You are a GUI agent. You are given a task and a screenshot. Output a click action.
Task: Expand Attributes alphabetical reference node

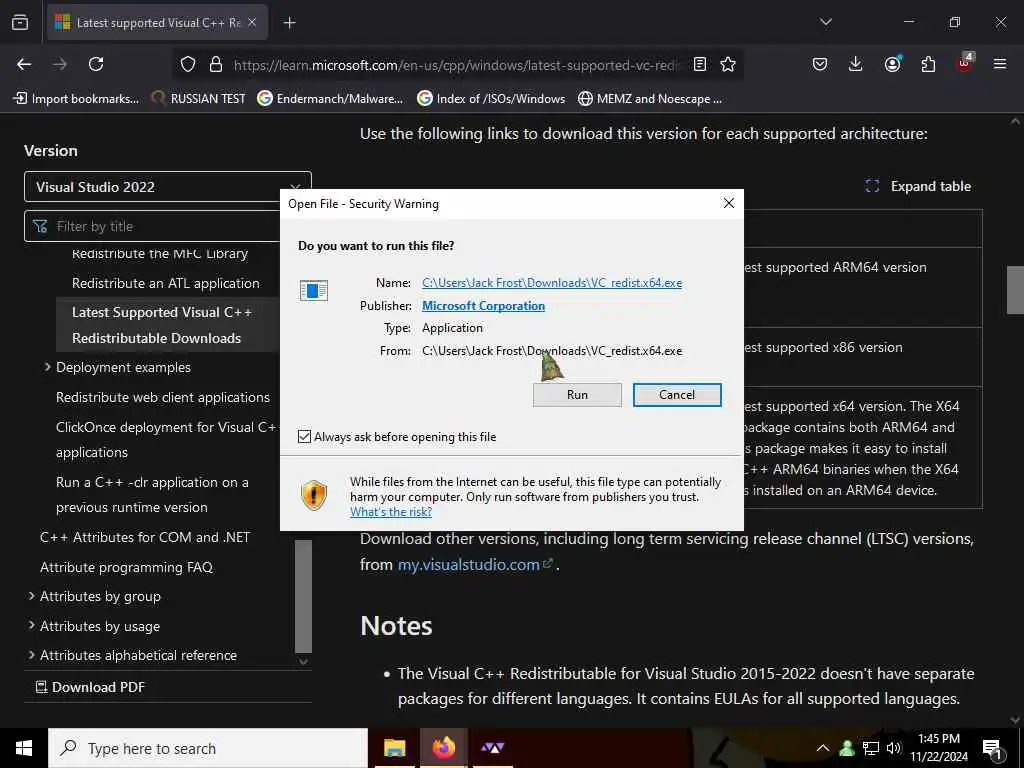coord(31,655)
